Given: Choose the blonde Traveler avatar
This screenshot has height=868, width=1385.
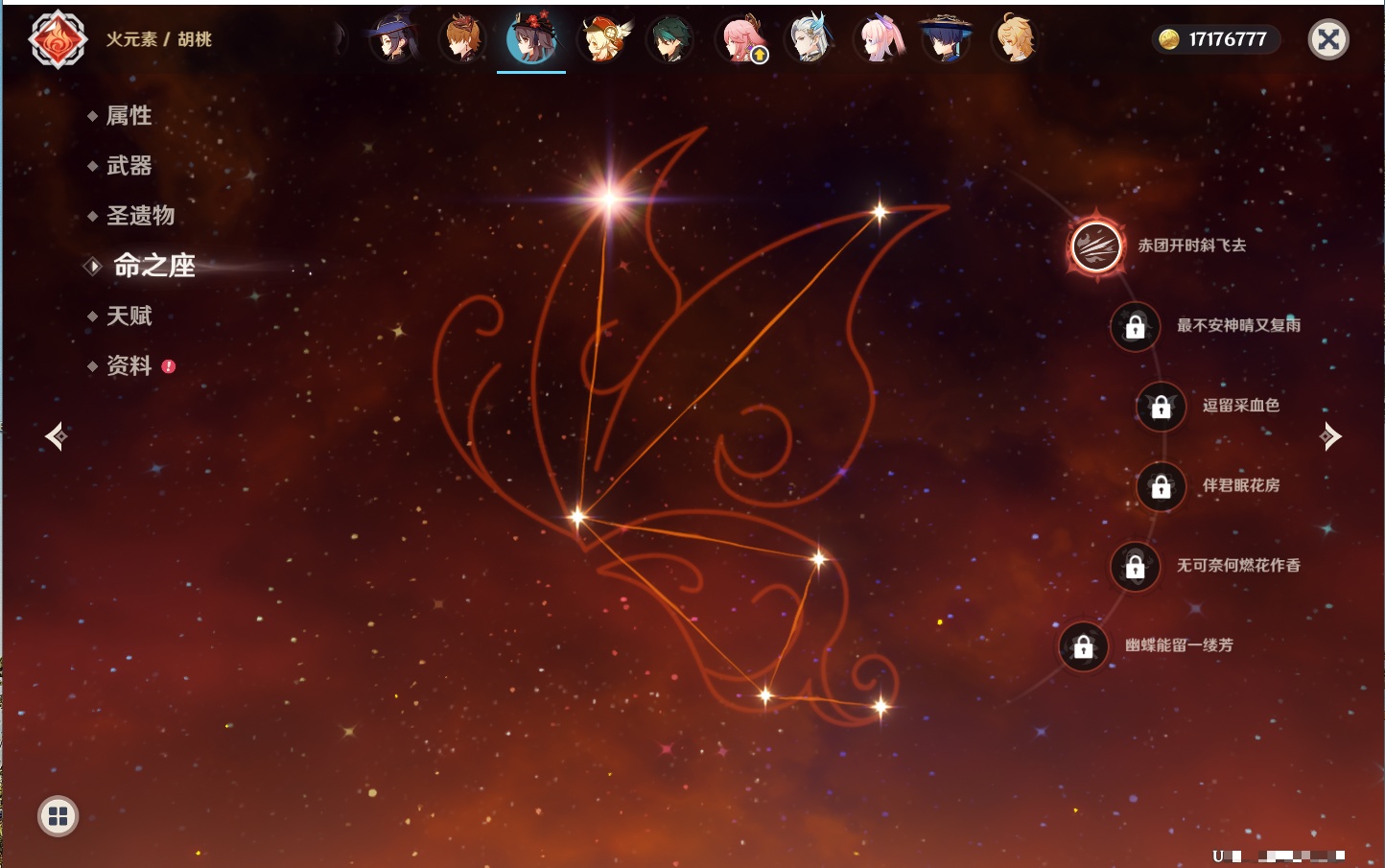Looking at the screenshot, I should pos(1016,39).
